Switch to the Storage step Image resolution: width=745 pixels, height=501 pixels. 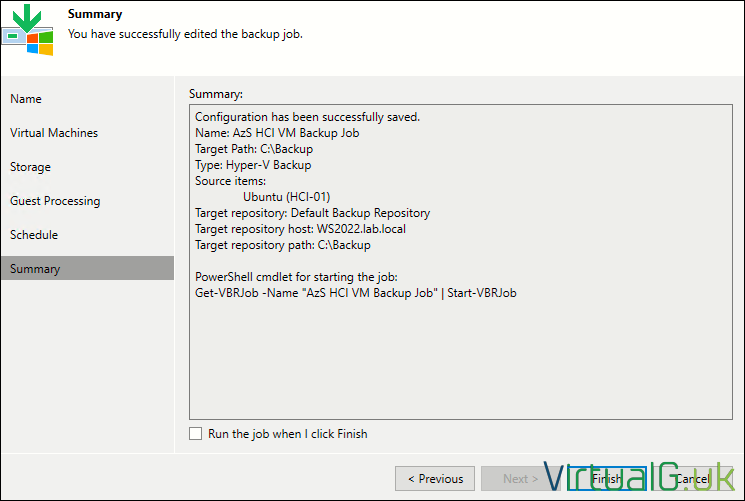[x=30, y=167]
